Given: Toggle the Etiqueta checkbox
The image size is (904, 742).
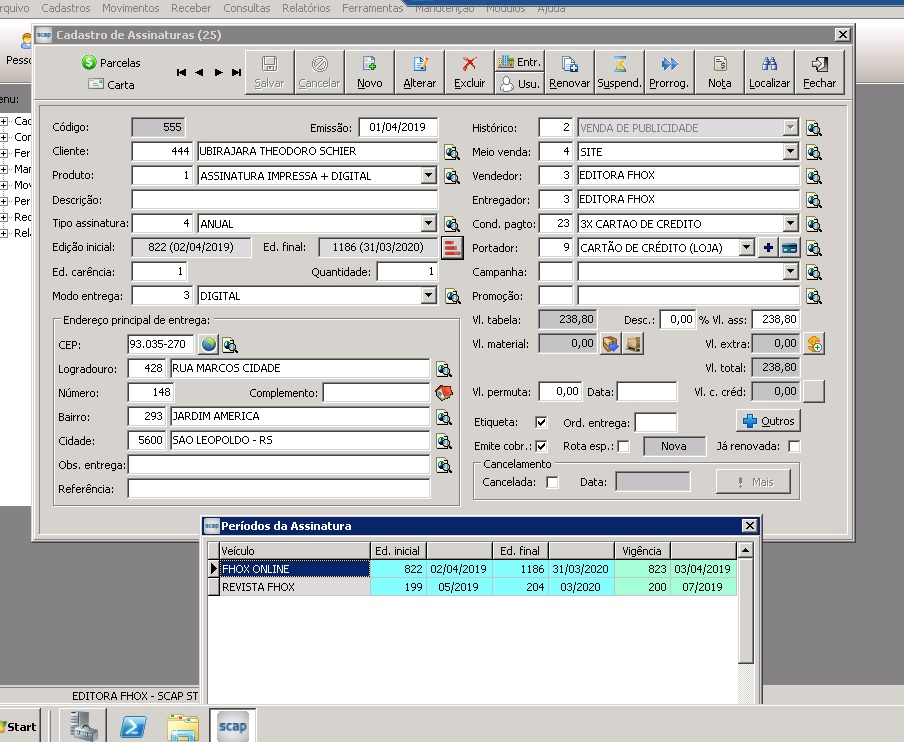Looking at the screenshot, I should tap(541, 423).
